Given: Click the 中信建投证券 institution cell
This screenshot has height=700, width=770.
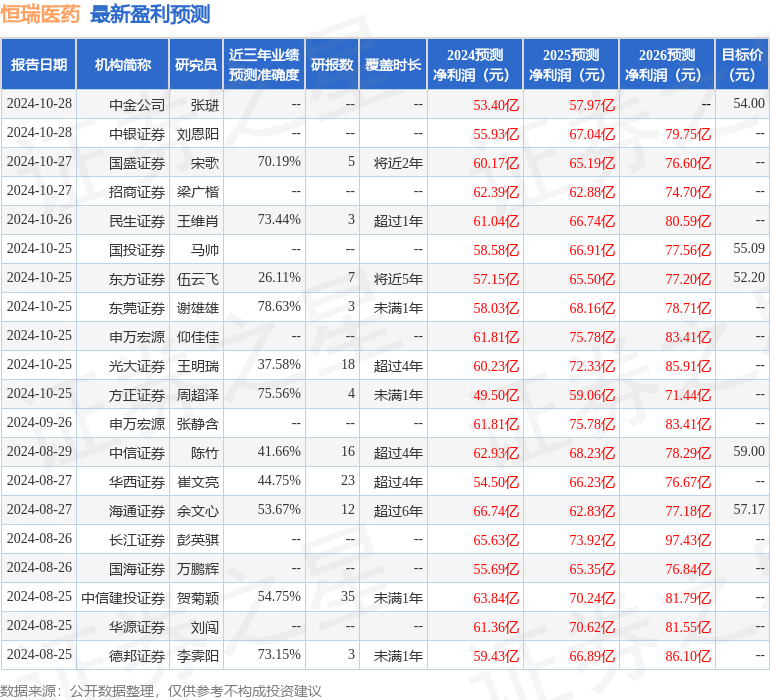Looking at the screenshot, I should (x=123, y=597).
